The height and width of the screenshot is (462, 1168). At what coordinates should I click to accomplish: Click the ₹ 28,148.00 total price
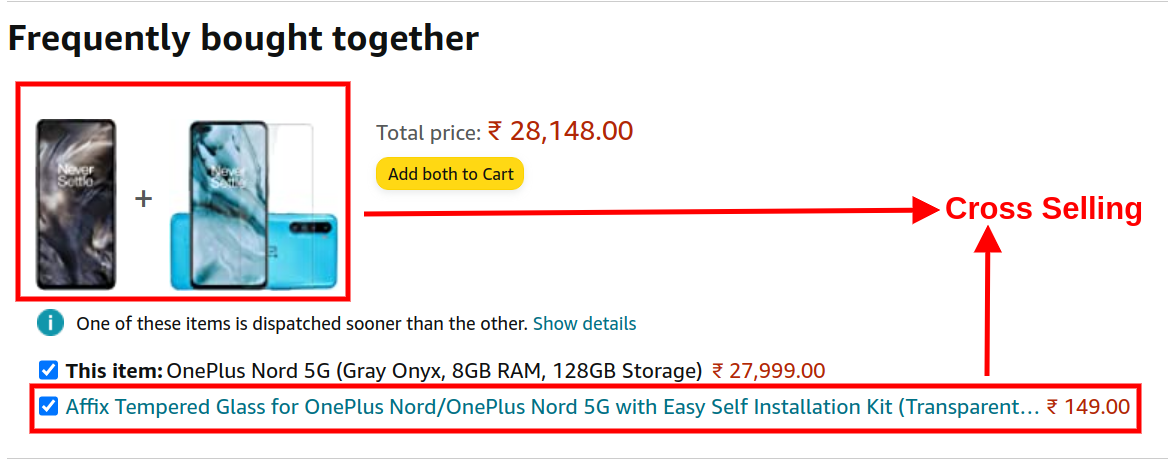pos(560,131)
